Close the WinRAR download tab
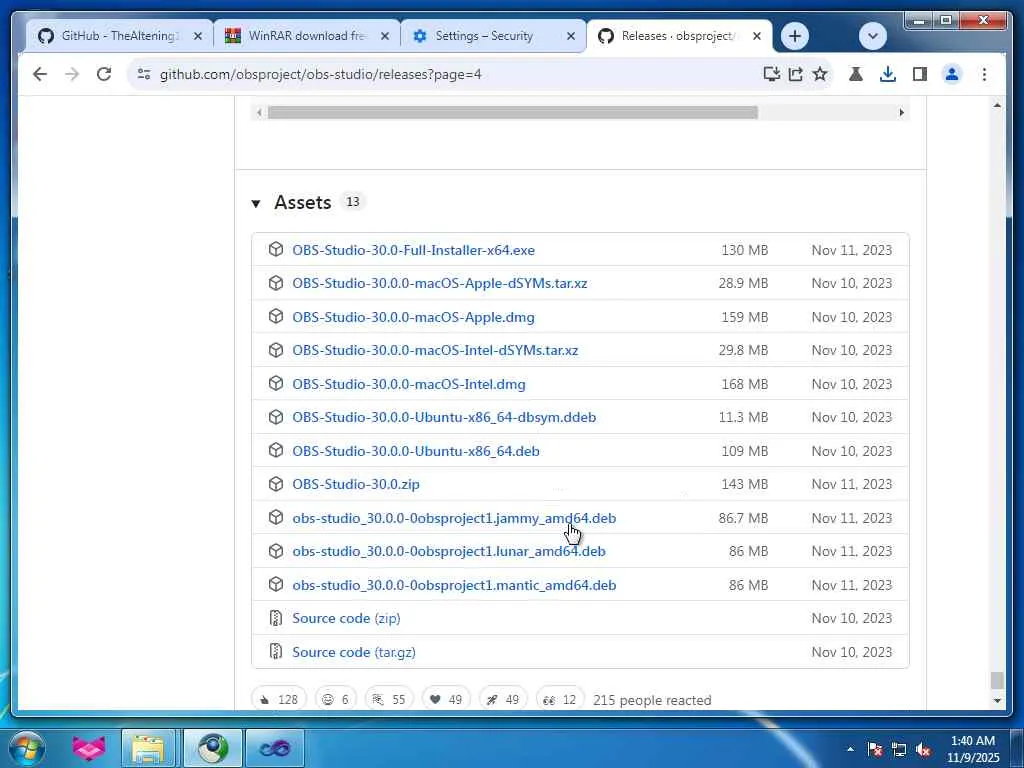 click(385, 36)
